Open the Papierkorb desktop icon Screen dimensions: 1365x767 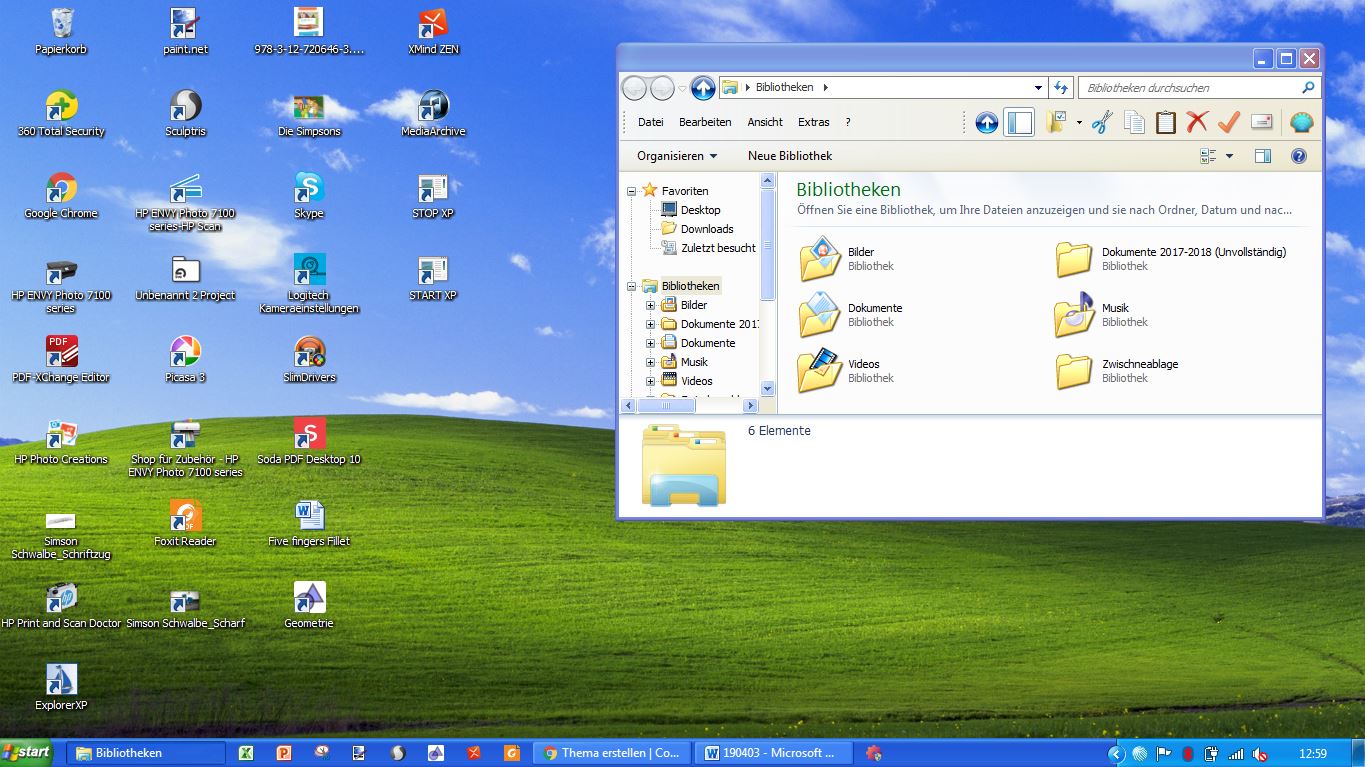(61, 31)
